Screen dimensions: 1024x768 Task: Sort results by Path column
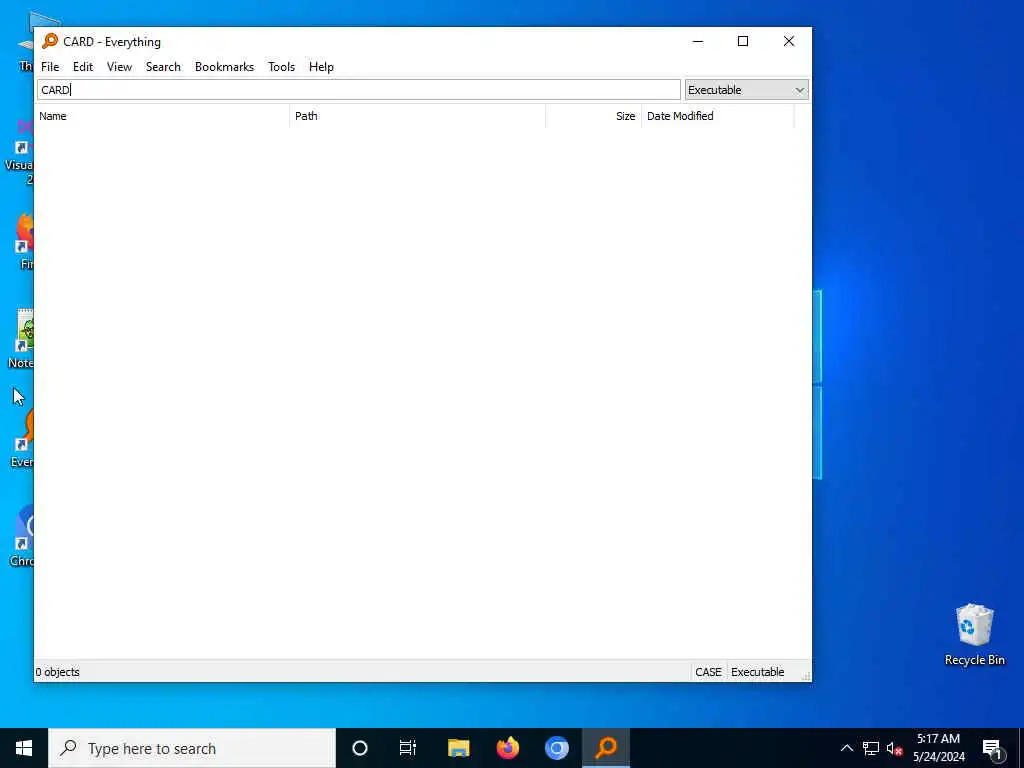417,116
